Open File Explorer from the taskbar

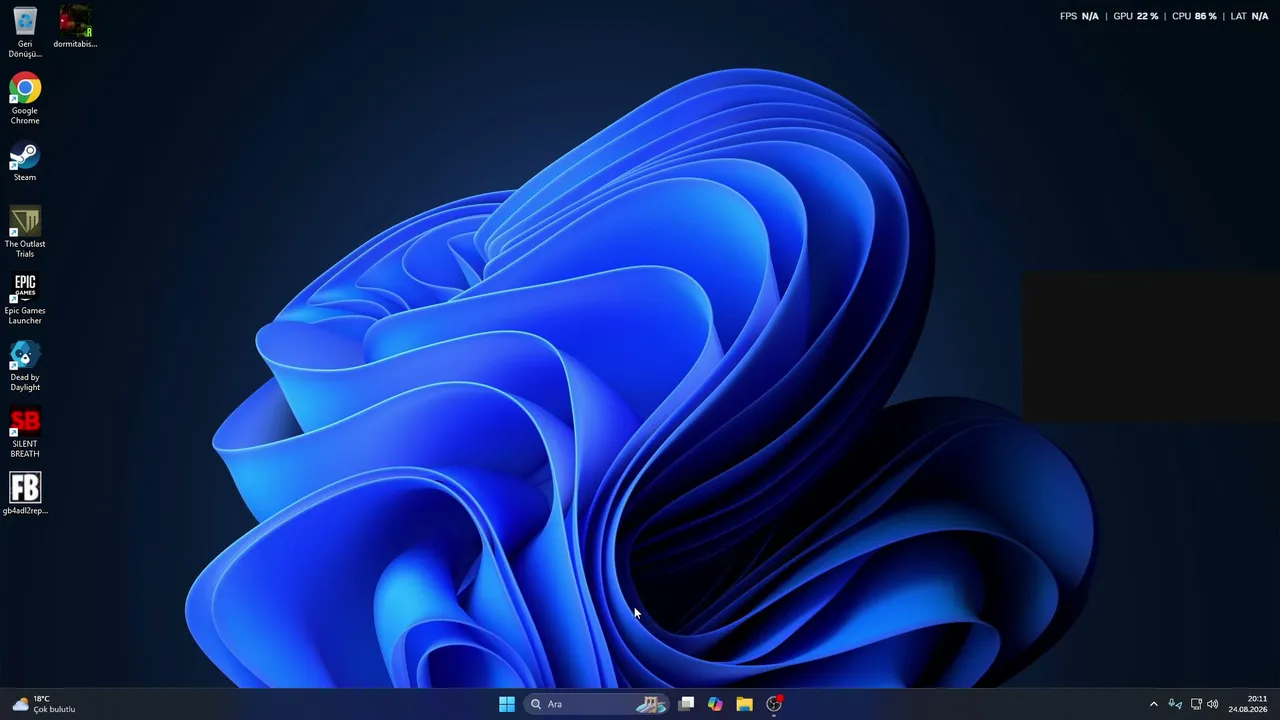[x=744, y=704]
